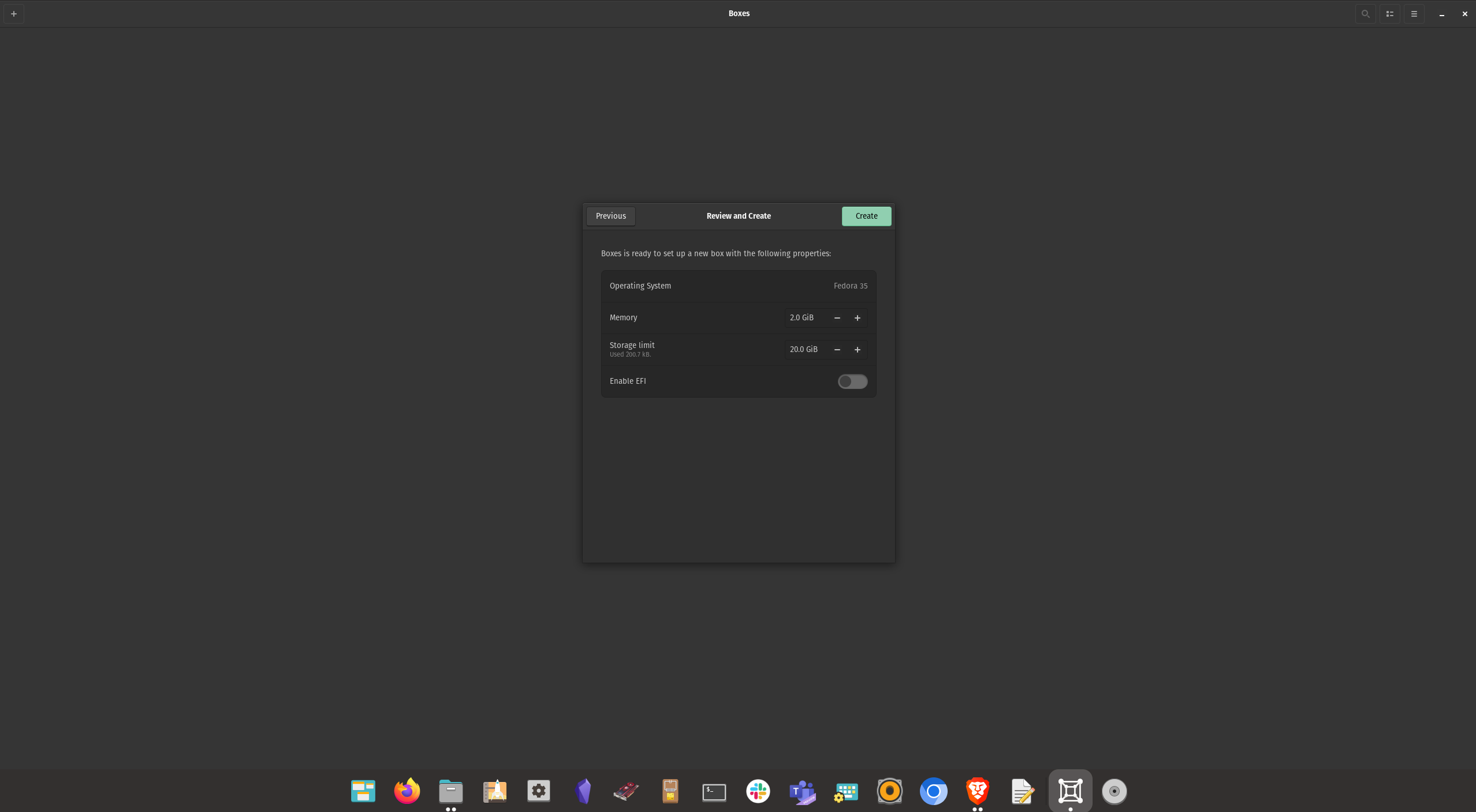Switch to list view in Boxes
1476x812 pixels.
(1389, 13)
